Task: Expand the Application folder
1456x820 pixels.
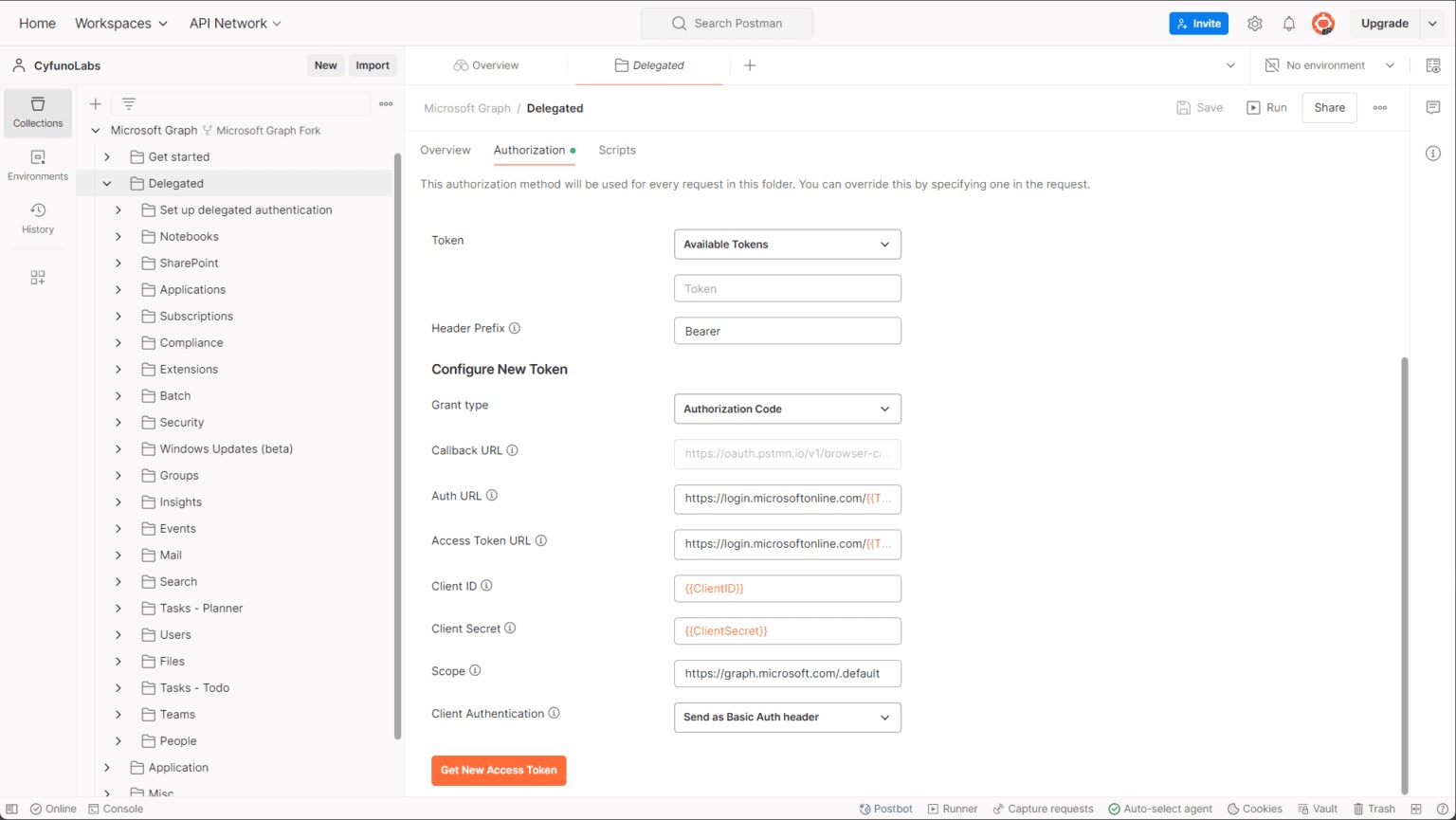Action: (x=107, y=768)
